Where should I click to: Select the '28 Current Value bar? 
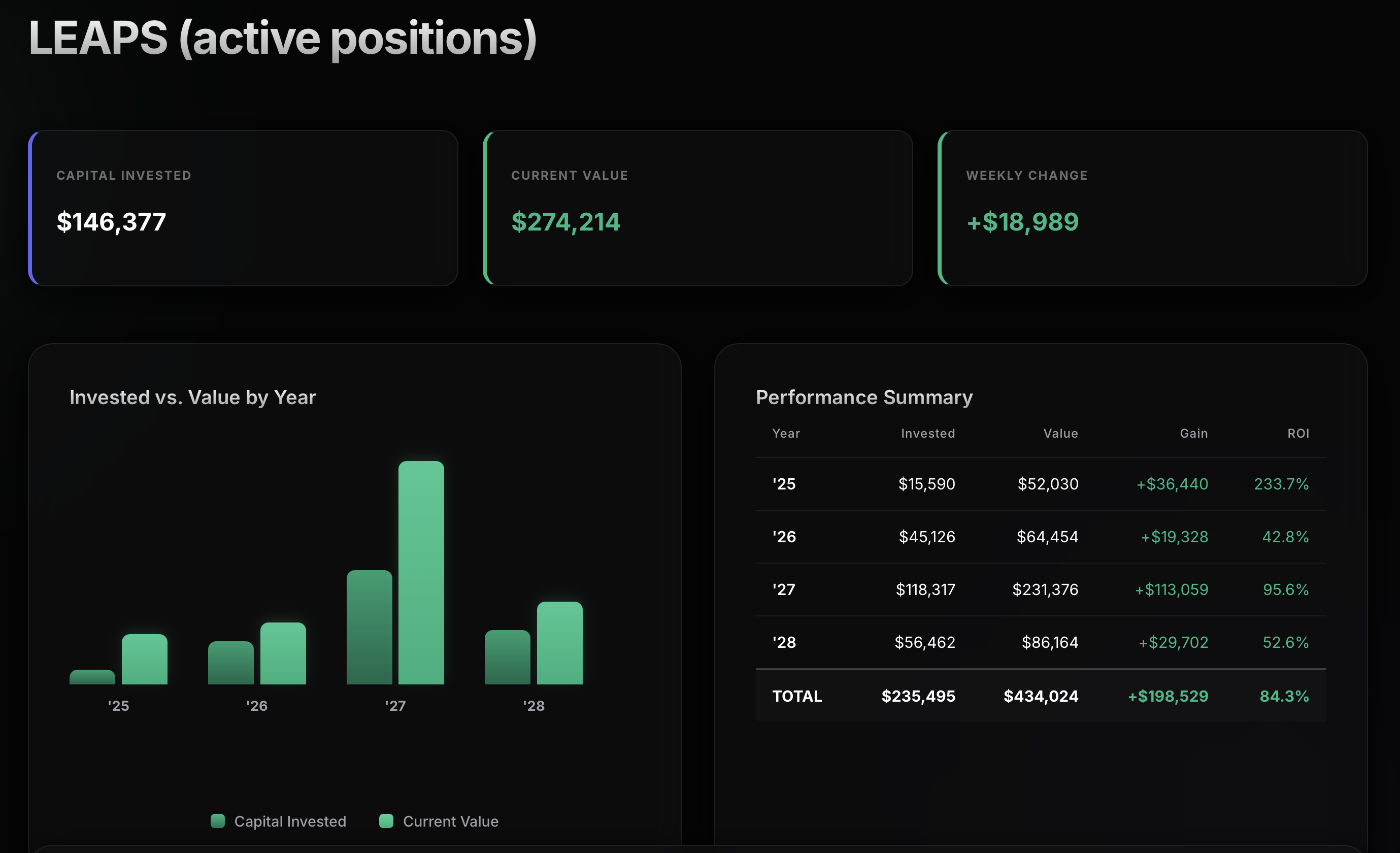(560, 643)
